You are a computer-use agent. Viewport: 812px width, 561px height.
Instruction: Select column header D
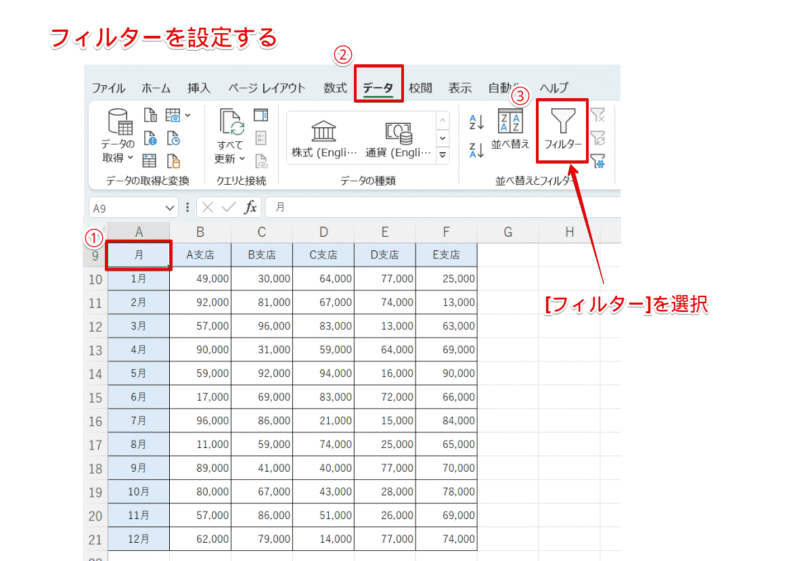323,232
